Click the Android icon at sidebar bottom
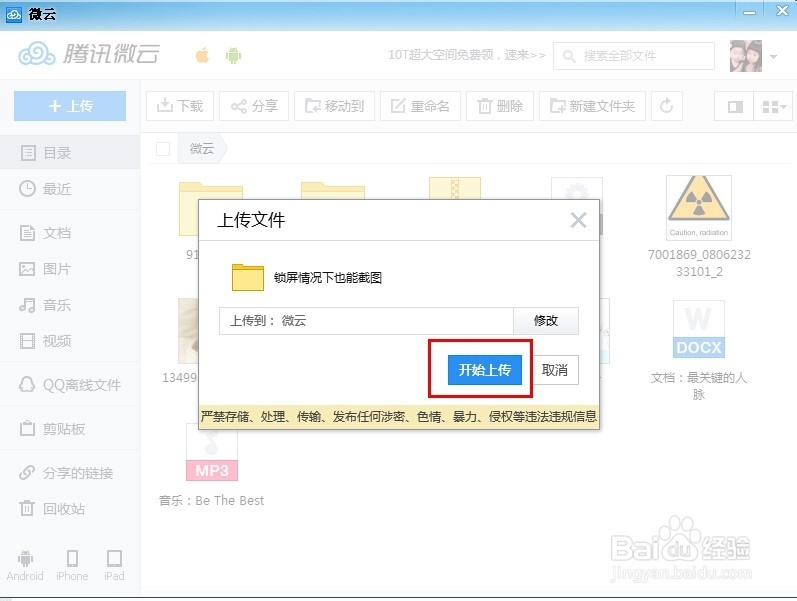The image size is (797, 601). pos(25,565)
